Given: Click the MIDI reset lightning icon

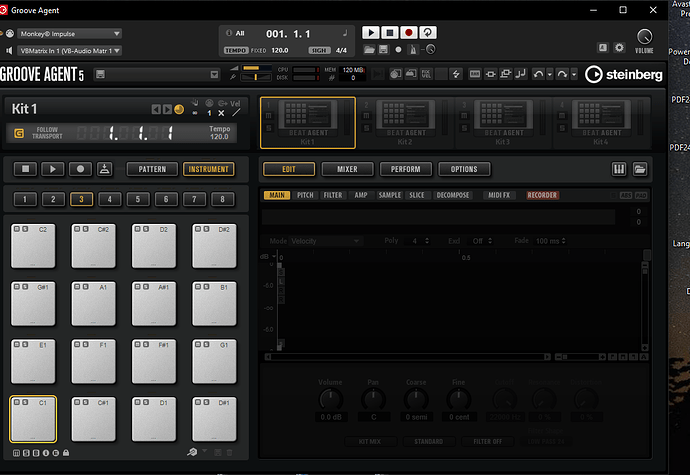Looking at the screenshot, I should (x=456, y=74).
